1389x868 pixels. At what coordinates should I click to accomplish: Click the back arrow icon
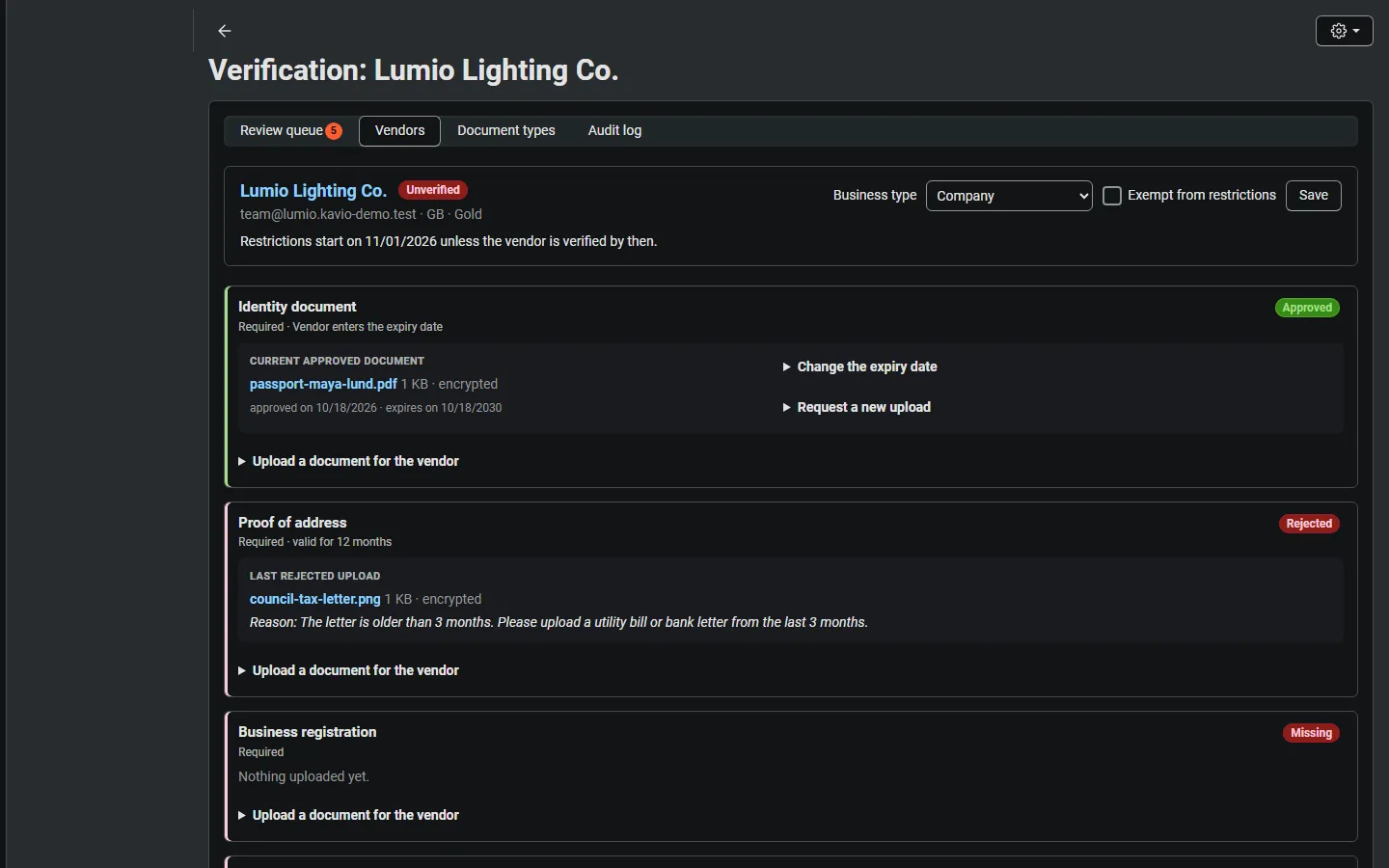[x=225, y=31]
